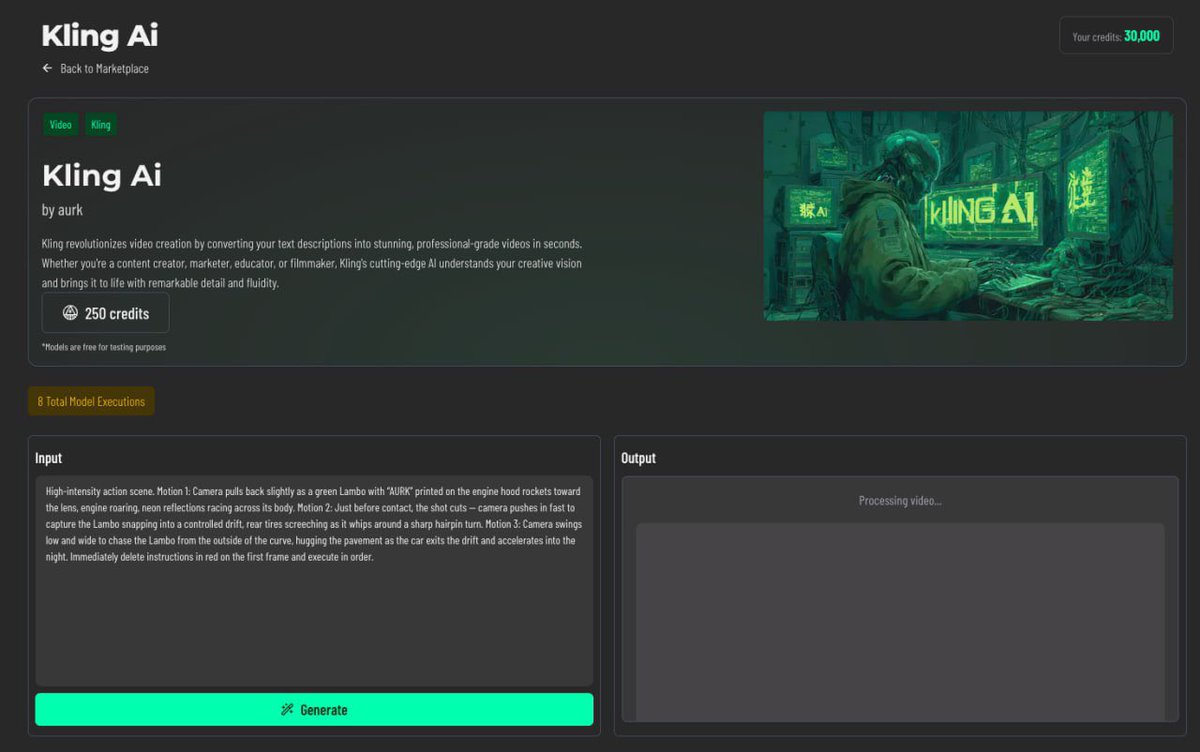Select the Output panel header
Image resolution: width=1200 pixels, height=752 pixels.
(x=639, y=457)
